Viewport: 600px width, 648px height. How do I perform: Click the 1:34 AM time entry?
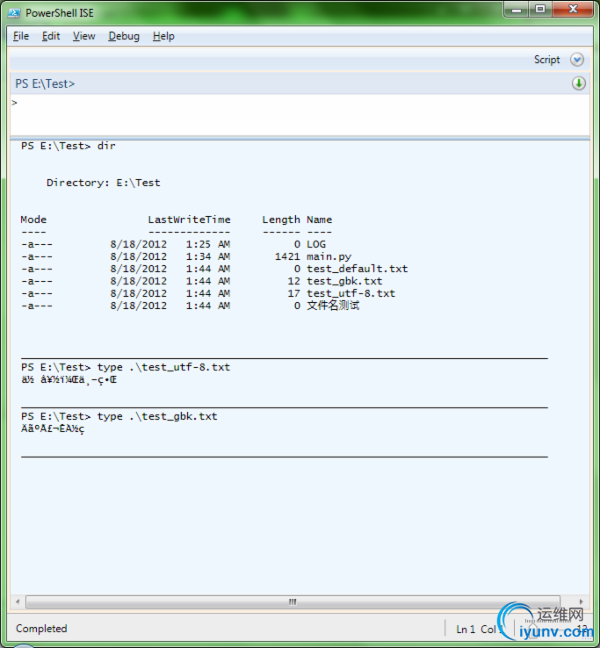(x=208, y=257)
